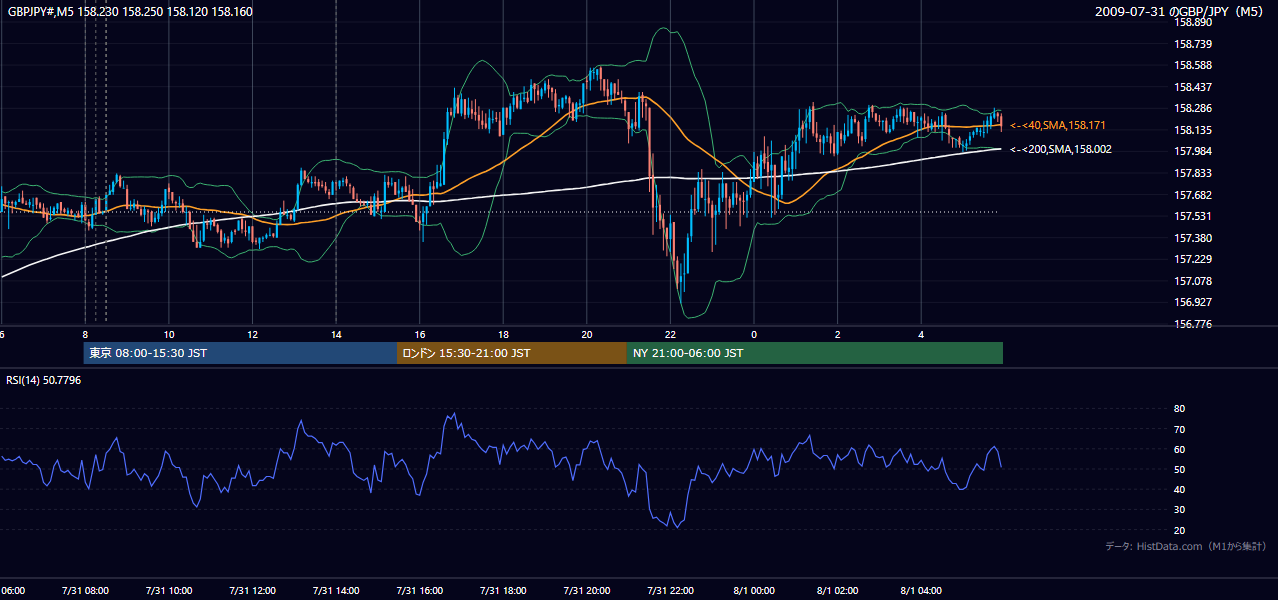
Task: Click price axis value 156.776
Action: click(x=1193, y=324)
